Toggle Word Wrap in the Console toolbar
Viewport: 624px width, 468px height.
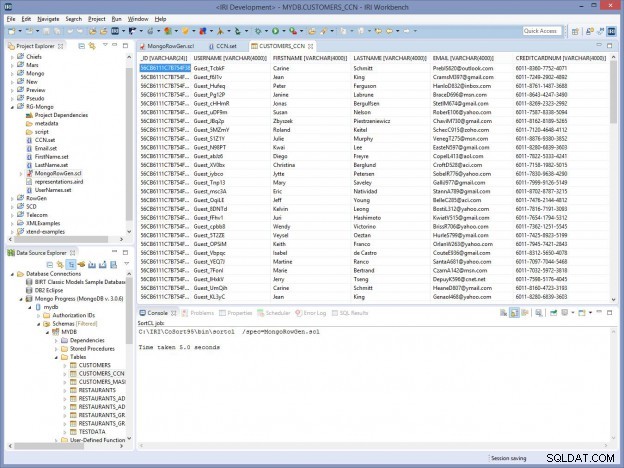click(x=525, y=313)
